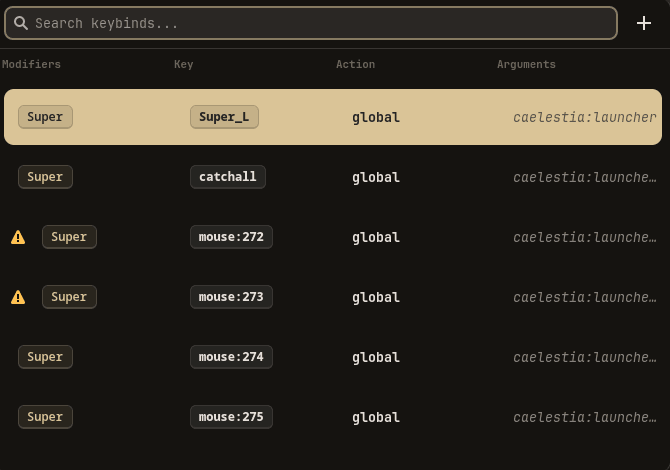Sort by the Modifiers column header

coord(31,64)
